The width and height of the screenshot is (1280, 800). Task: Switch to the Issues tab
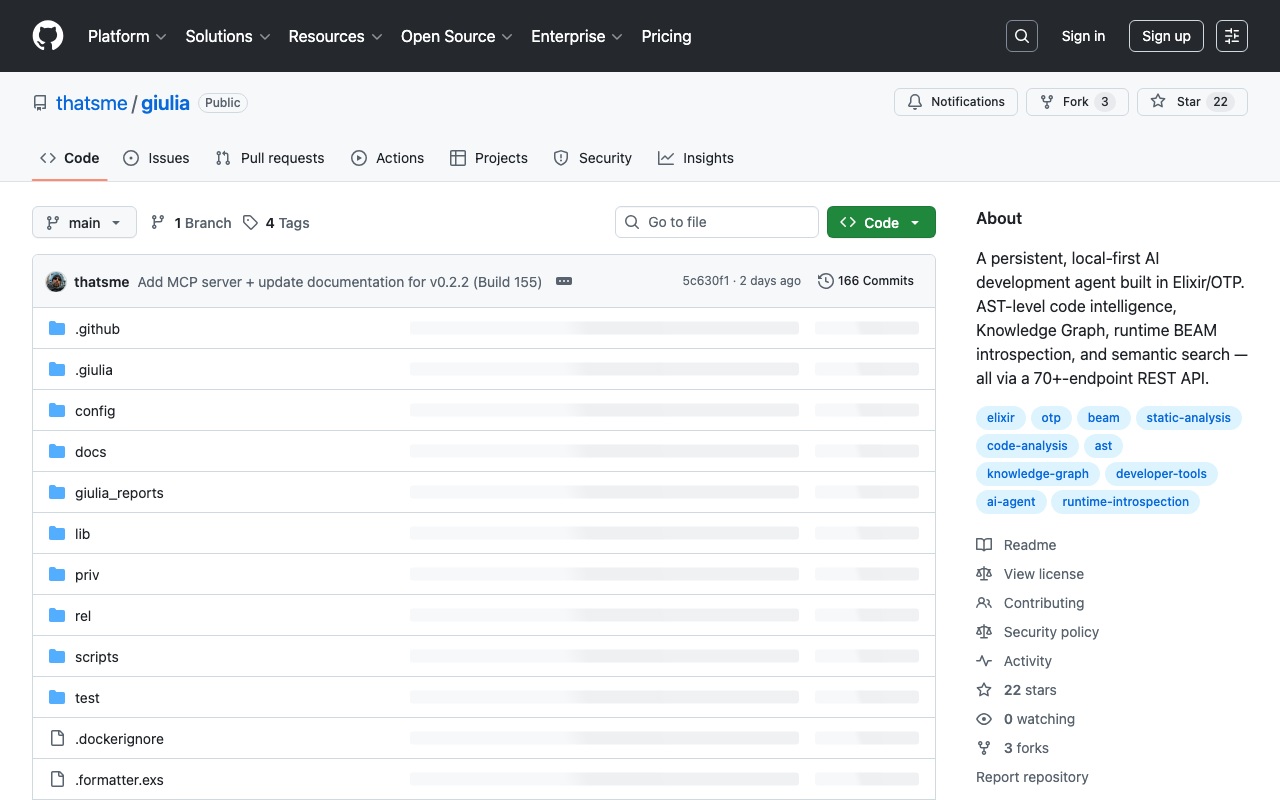tap(156, 158)
